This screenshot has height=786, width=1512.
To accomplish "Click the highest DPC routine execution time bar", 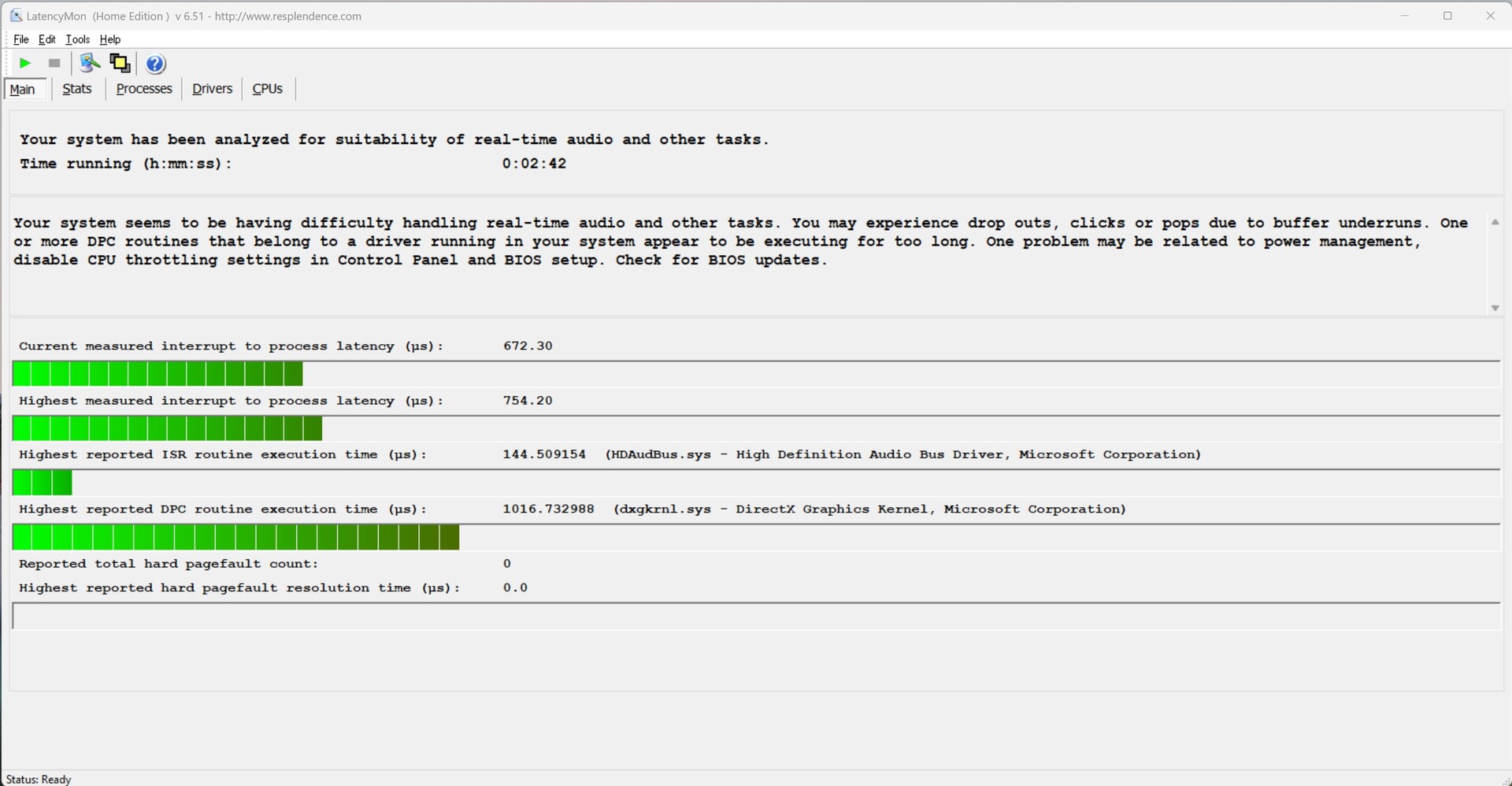I will [x=236, y=538].
